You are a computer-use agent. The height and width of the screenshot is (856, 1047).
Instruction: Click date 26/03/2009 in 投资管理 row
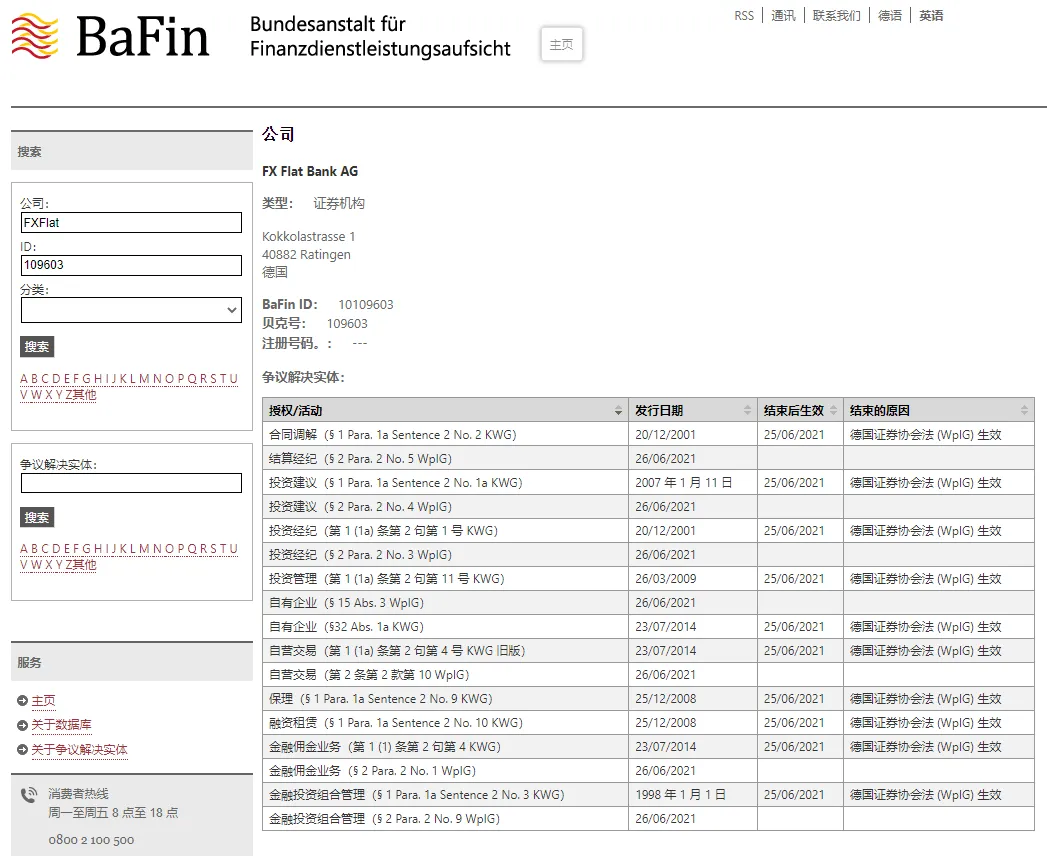[666, 579]
